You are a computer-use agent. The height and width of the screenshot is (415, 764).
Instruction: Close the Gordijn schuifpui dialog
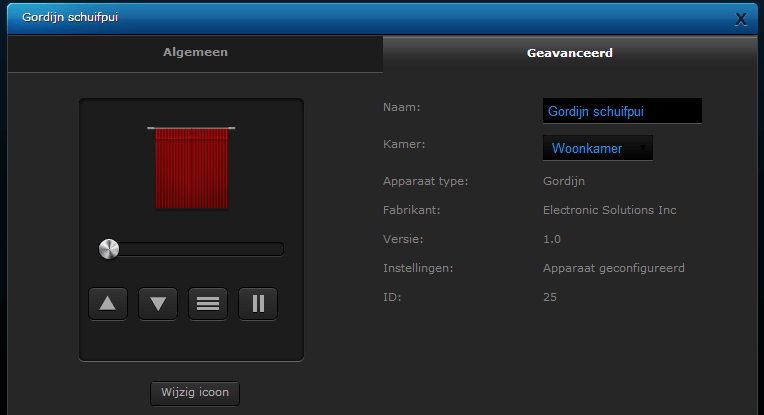point(741,19)
